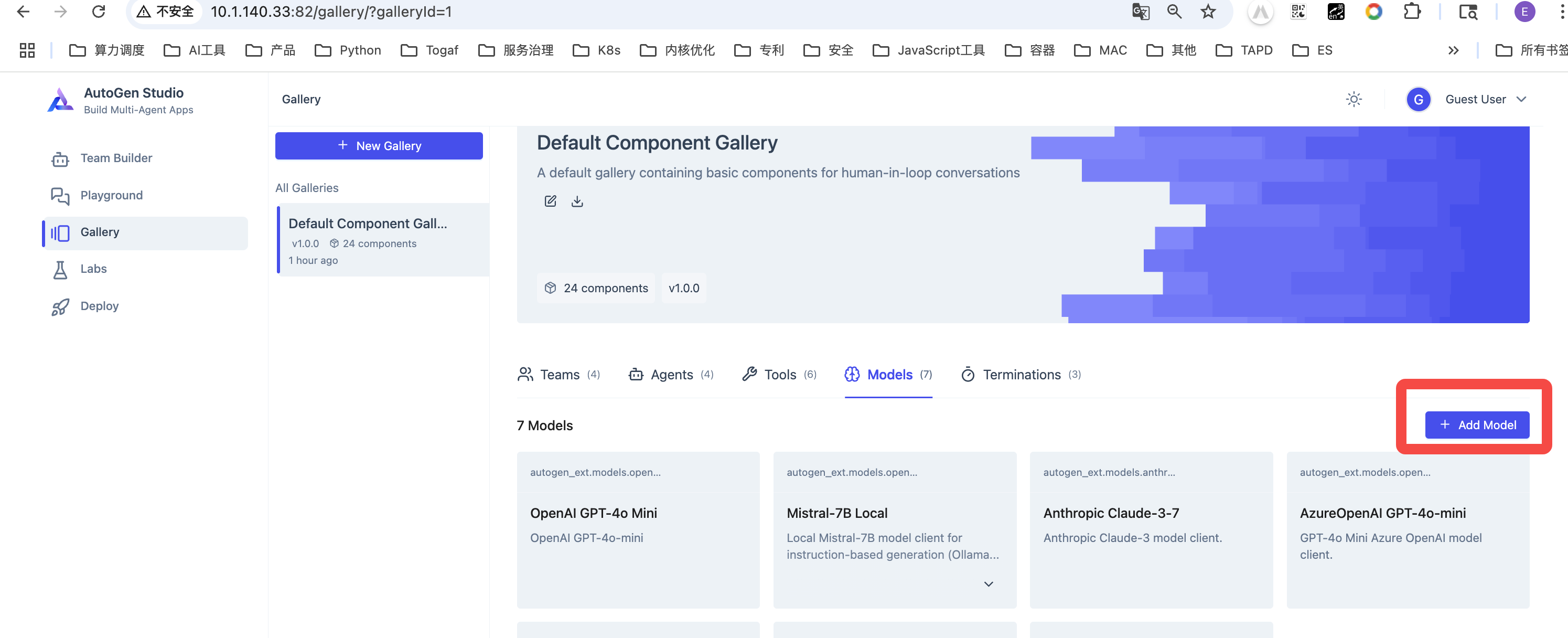
Task: Click browser bookmark star icon
Action: pos(1208,12)
